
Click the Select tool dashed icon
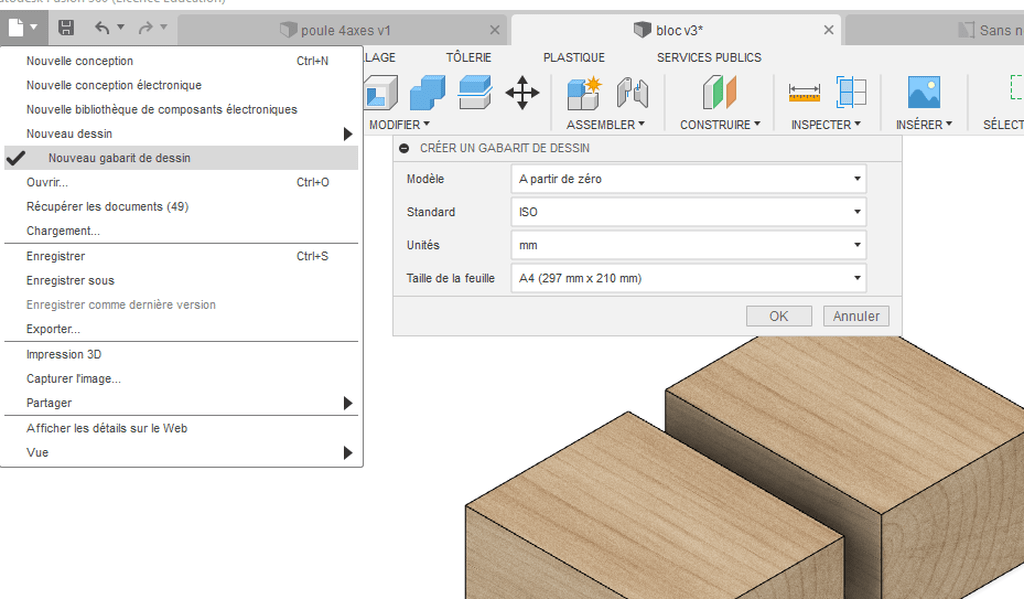(x=1016, y=87)
